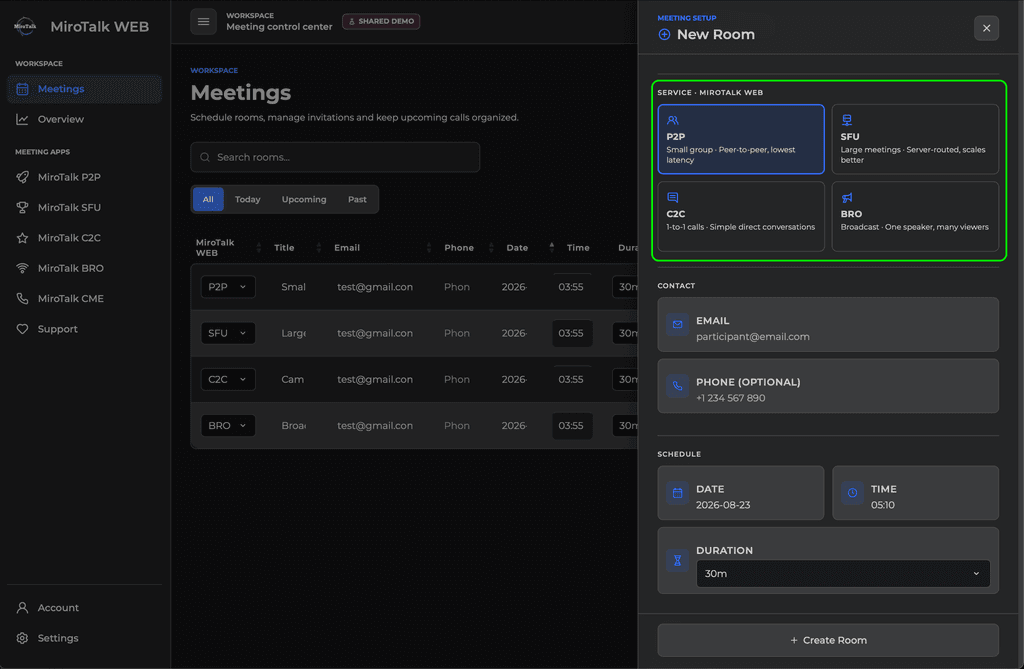Click the MiroTalk SFU trophy icon
This screenshot has height=669, width=1024.
[22, 207]
